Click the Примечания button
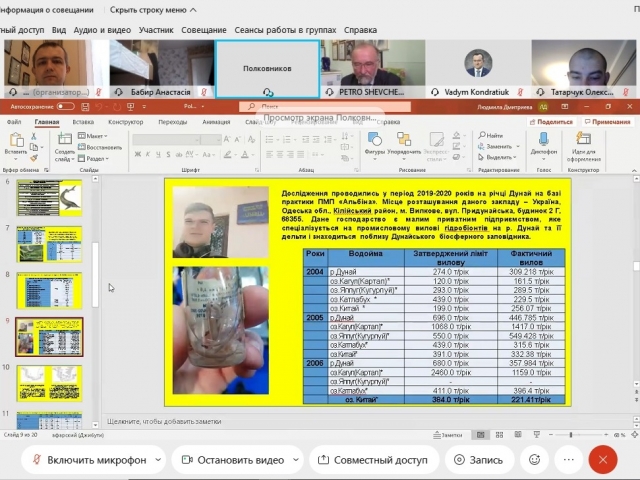 point(608,122)
